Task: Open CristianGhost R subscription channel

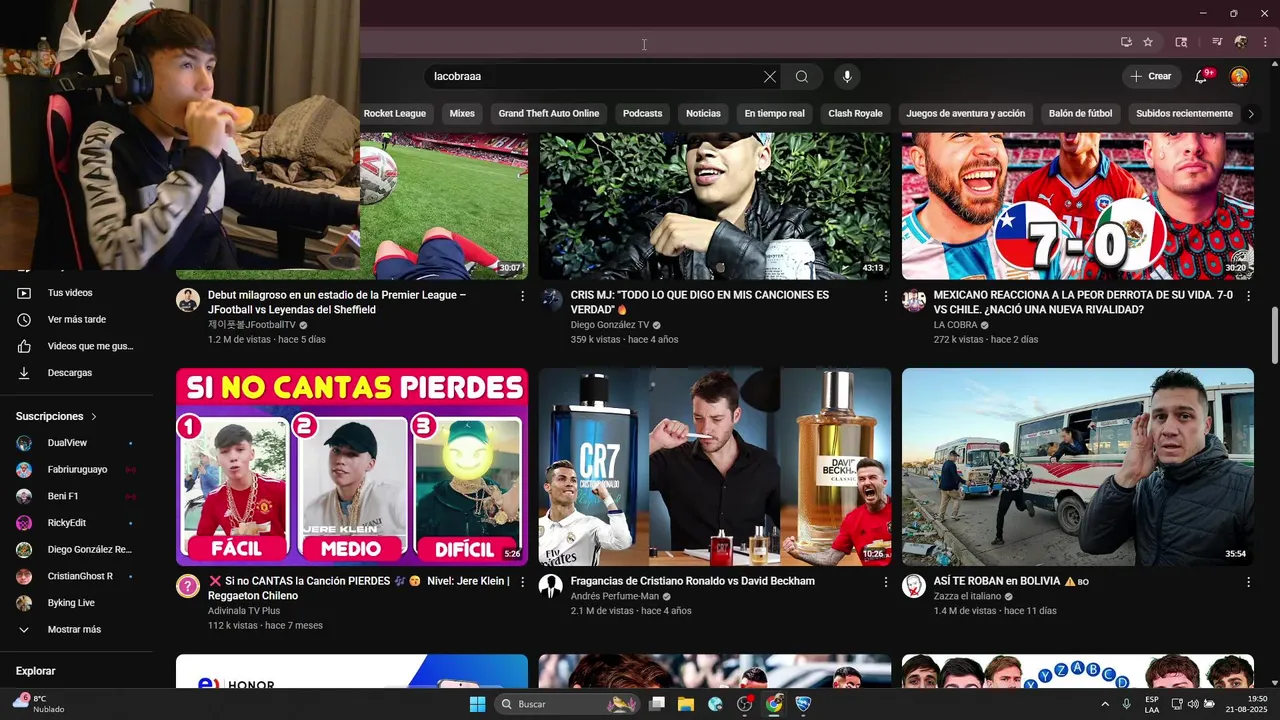Action: tap(76, 577)
